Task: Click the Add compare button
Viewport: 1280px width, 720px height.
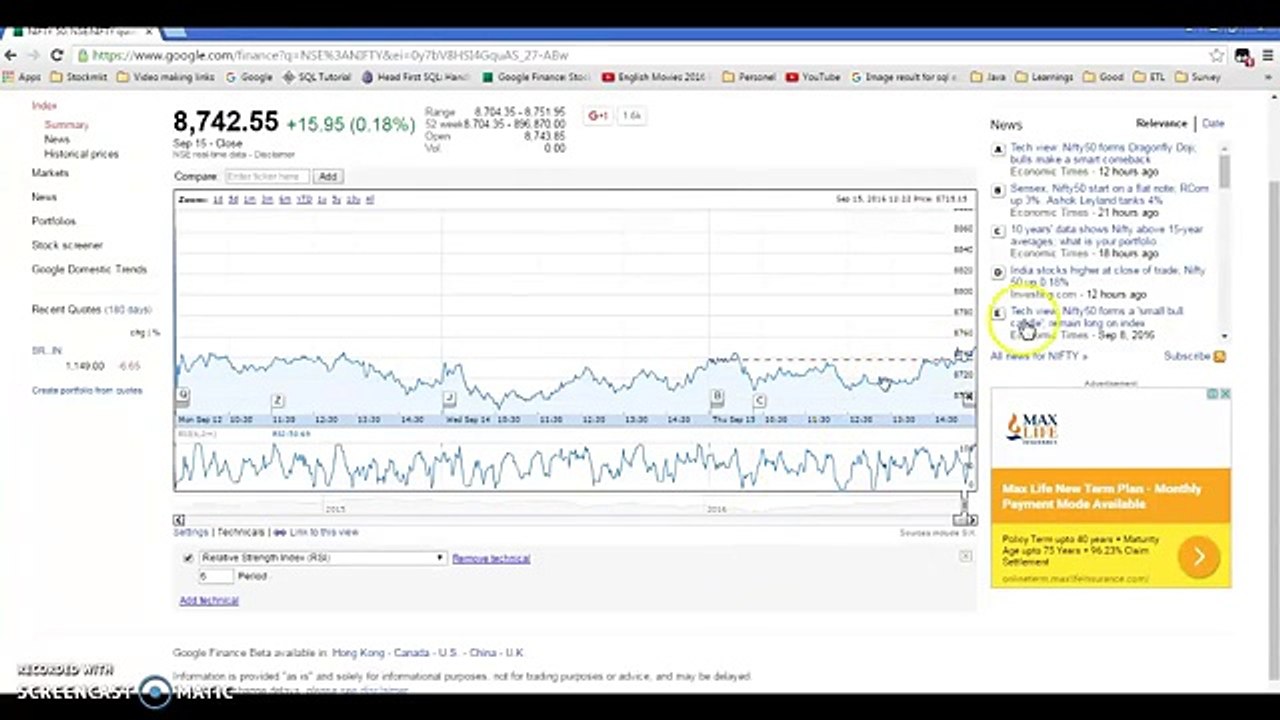Action: [328, 177]
